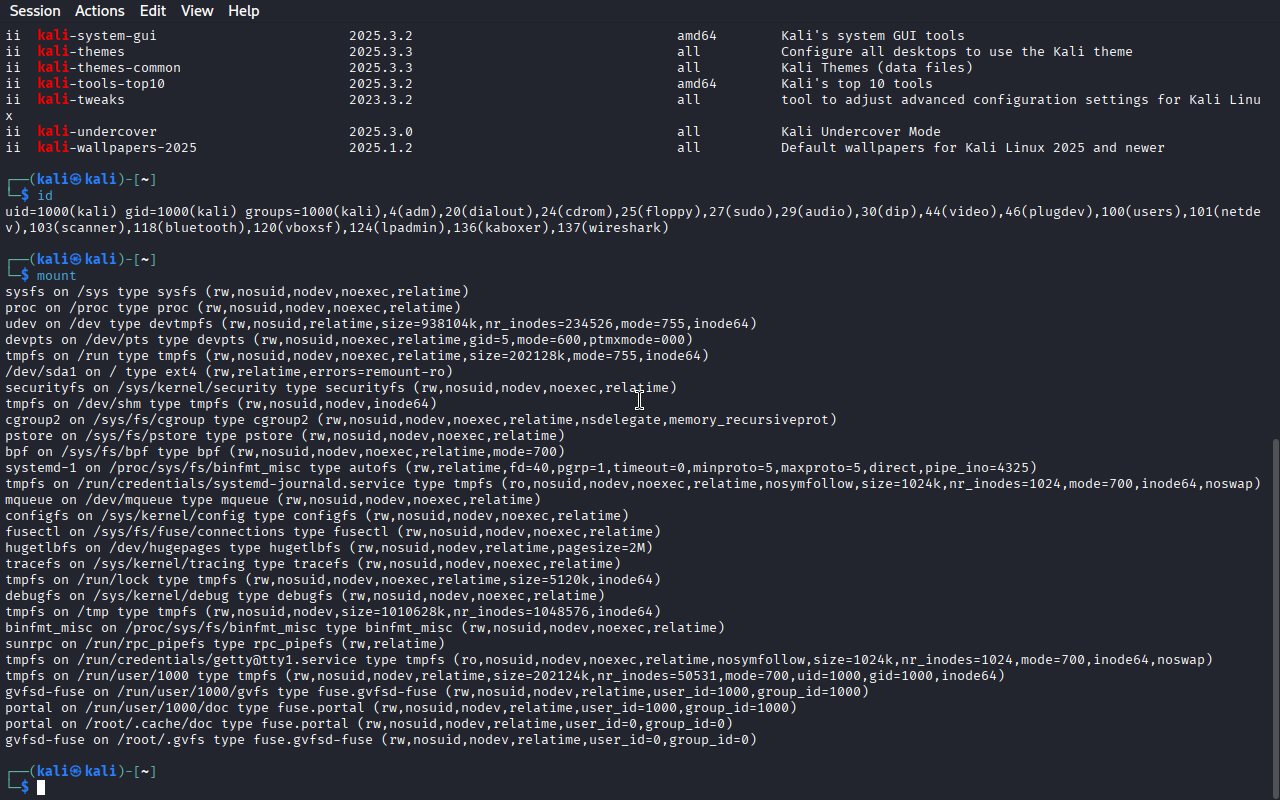Click the 'kali-wallpapers-2025' package name
The height and width of the screenshot is (800, 1280).
click(117, 148)
